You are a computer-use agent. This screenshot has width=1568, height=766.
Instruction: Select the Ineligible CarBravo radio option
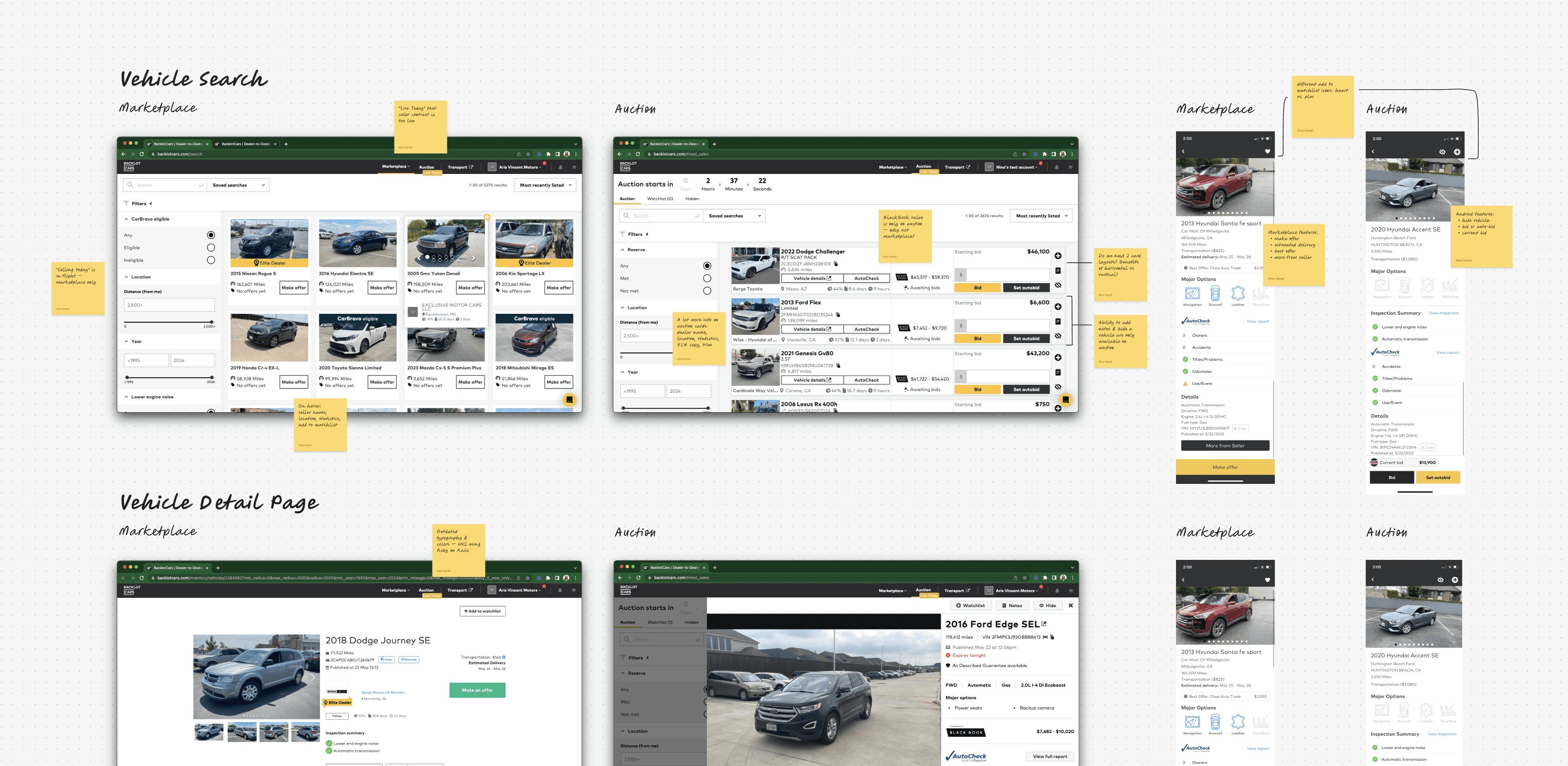(211, 260)
